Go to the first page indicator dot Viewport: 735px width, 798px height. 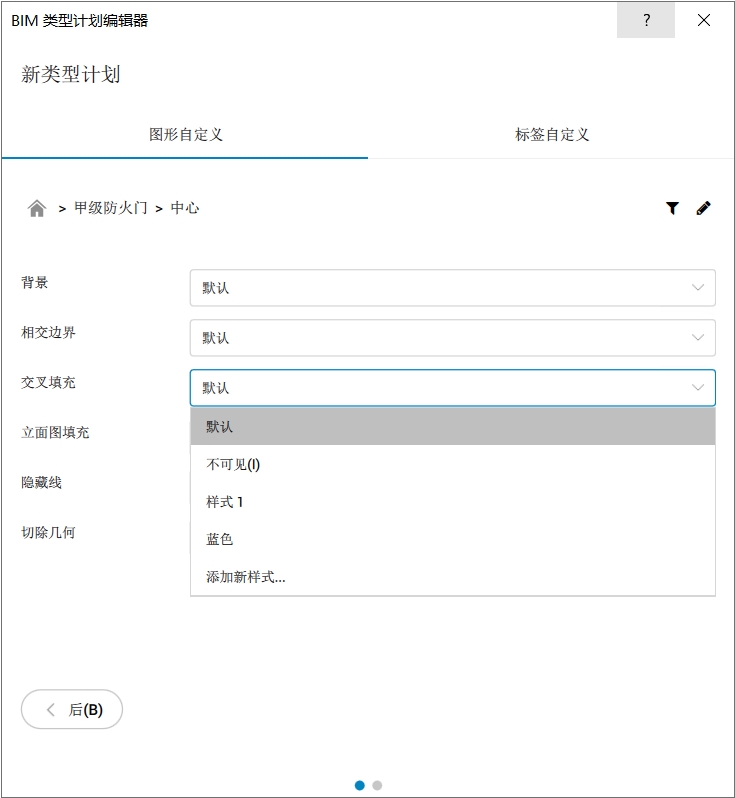click(360, 785)
